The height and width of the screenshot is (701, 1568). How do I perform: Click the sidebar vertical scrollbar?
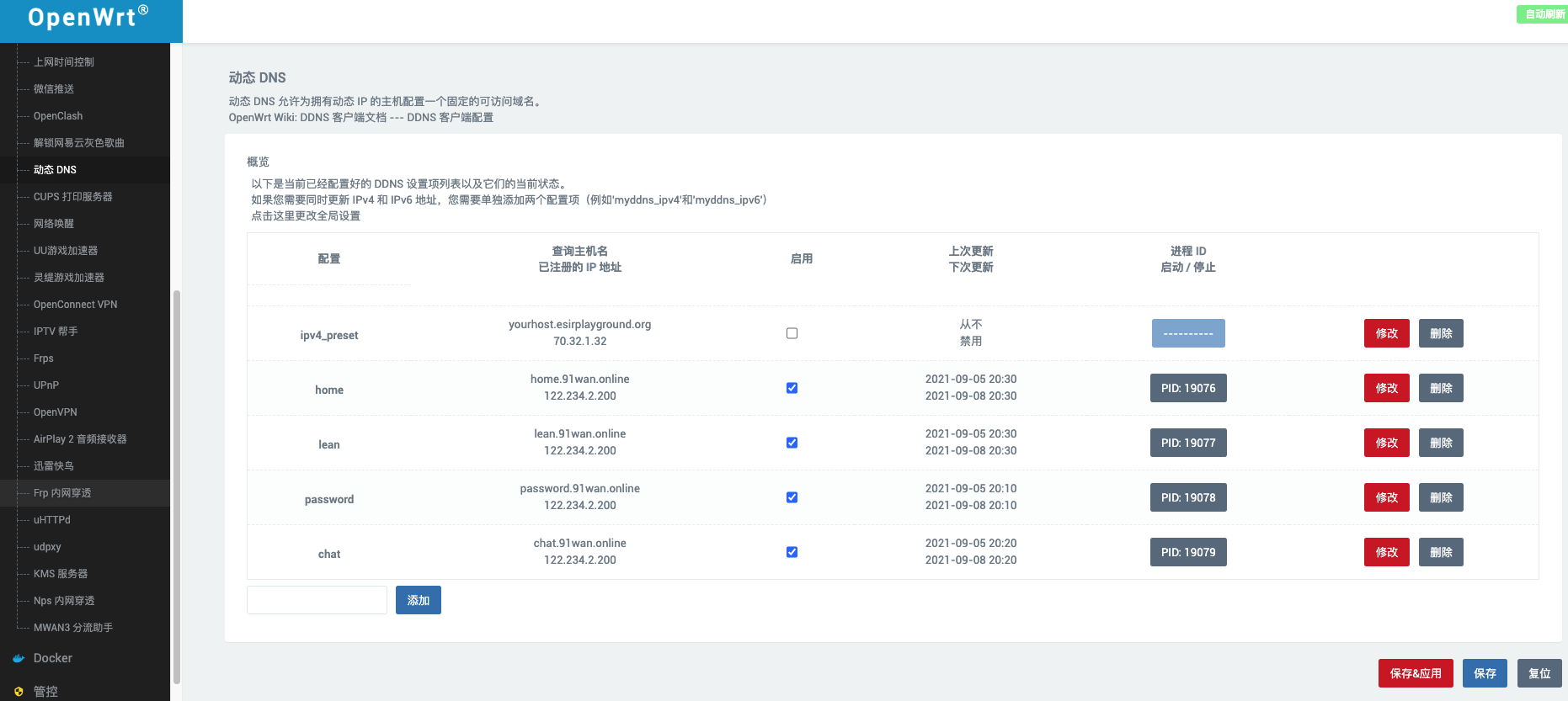(176, 488)
